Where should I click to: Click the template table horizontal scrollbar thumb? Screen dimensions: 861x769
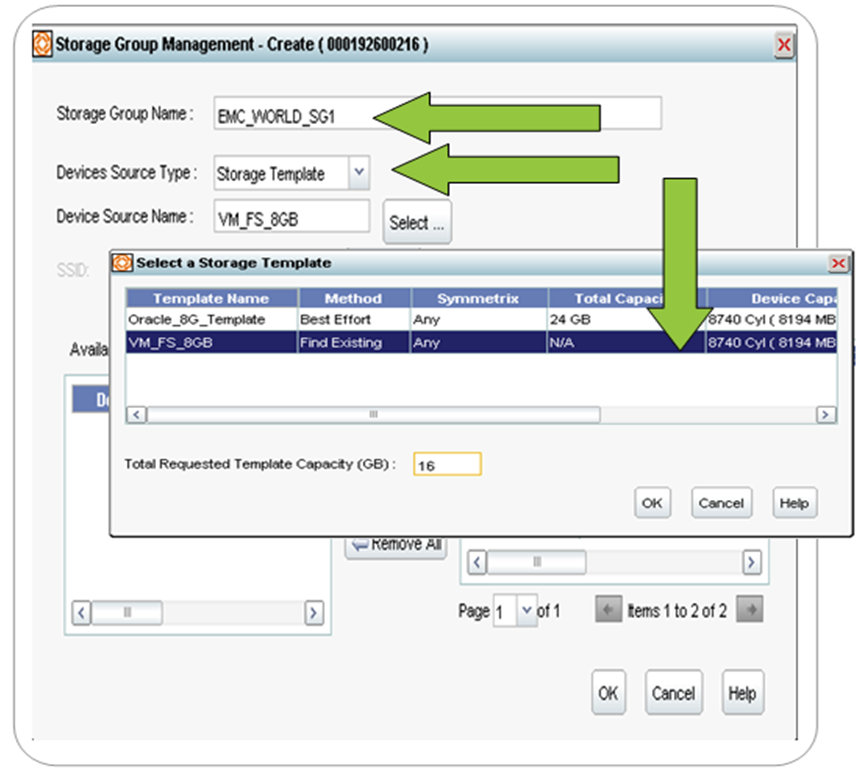tap(373, 415)
